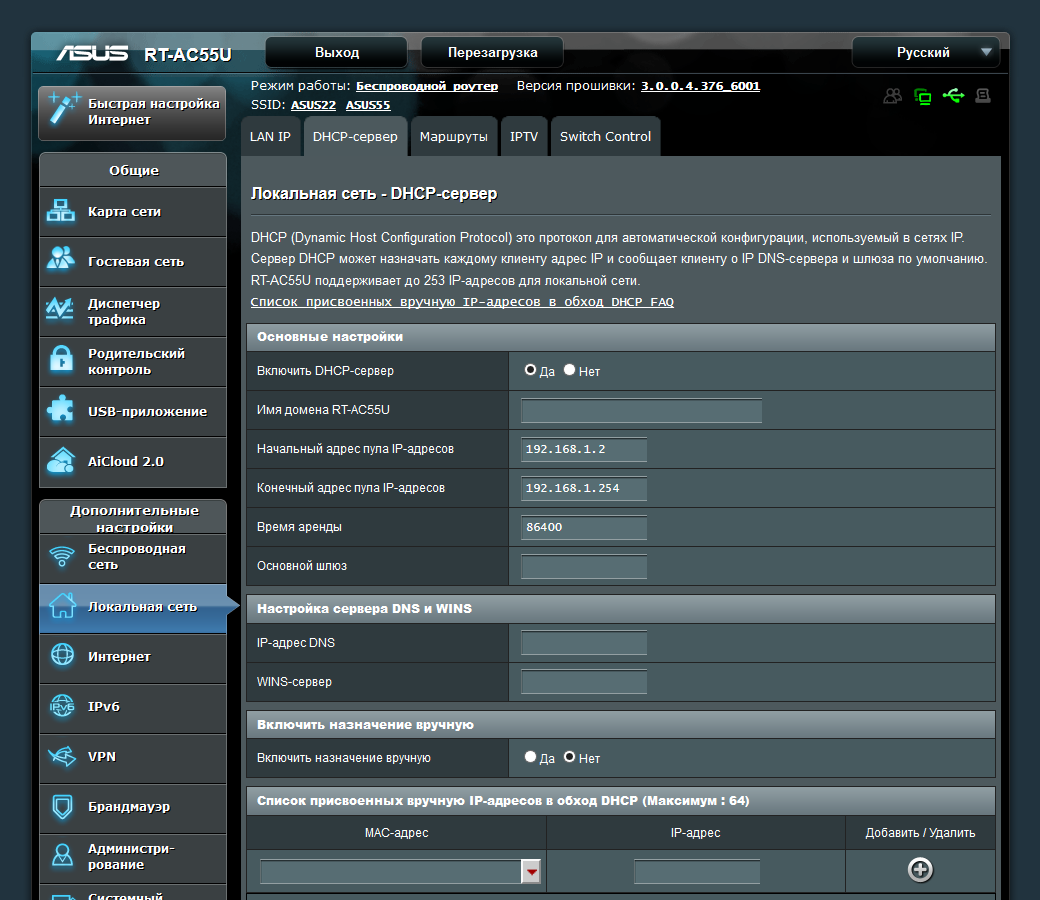This screenshot has height=900, width=1040.
Task: Click the IP-адрес DNS input field
Action: click(584, 643)
